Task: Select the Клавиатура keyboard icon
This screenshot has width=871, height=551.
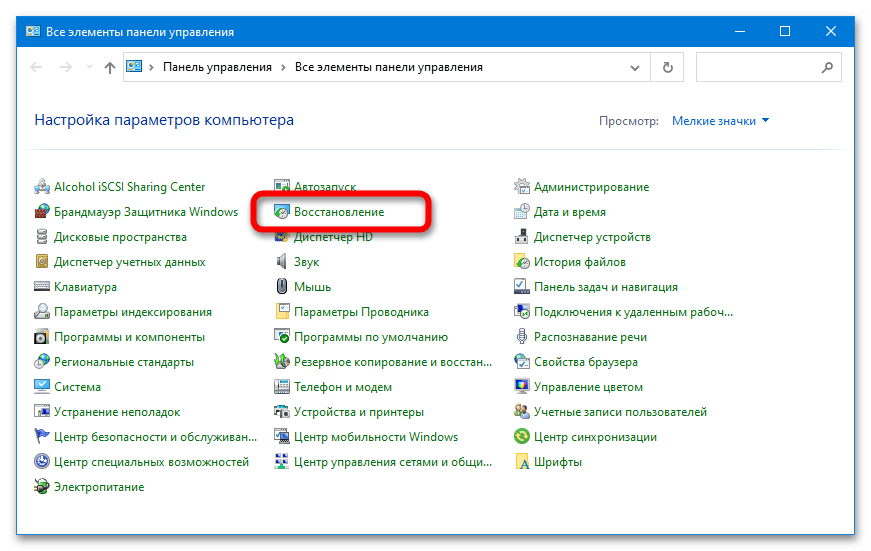Action: click(42, 287)
